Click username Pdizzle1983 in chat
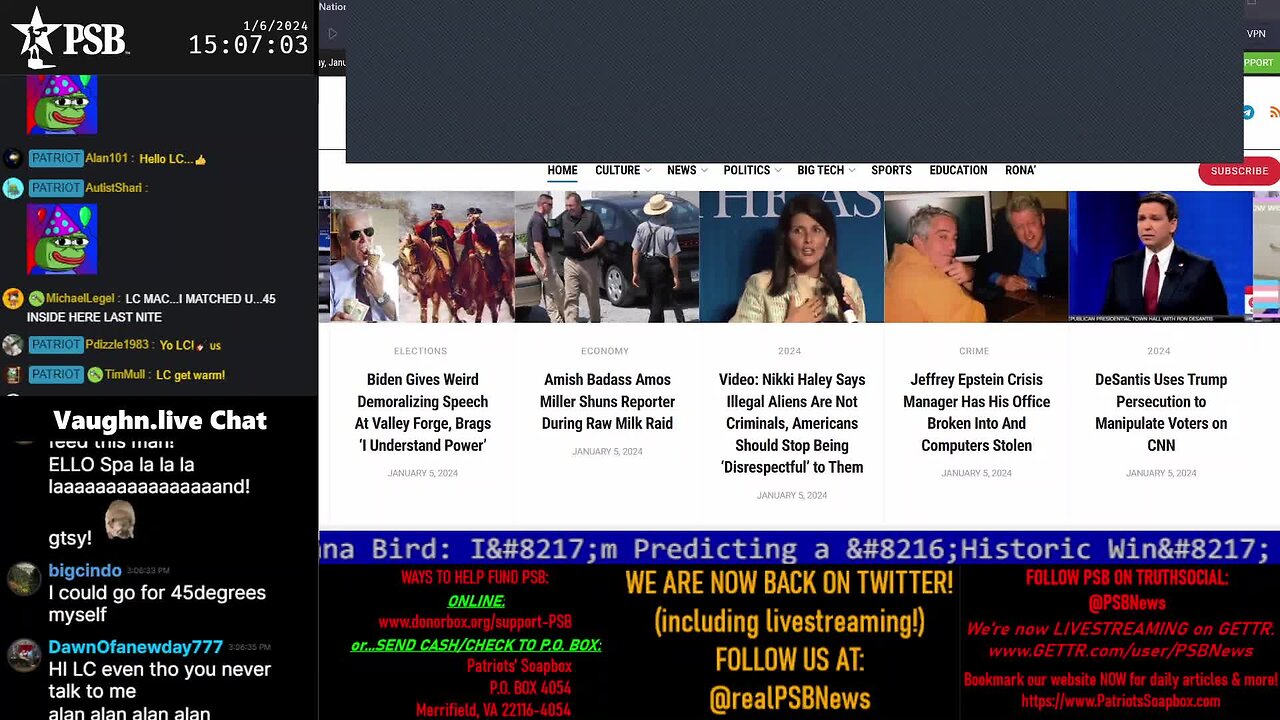1280x720 pixels. [117, 344]
